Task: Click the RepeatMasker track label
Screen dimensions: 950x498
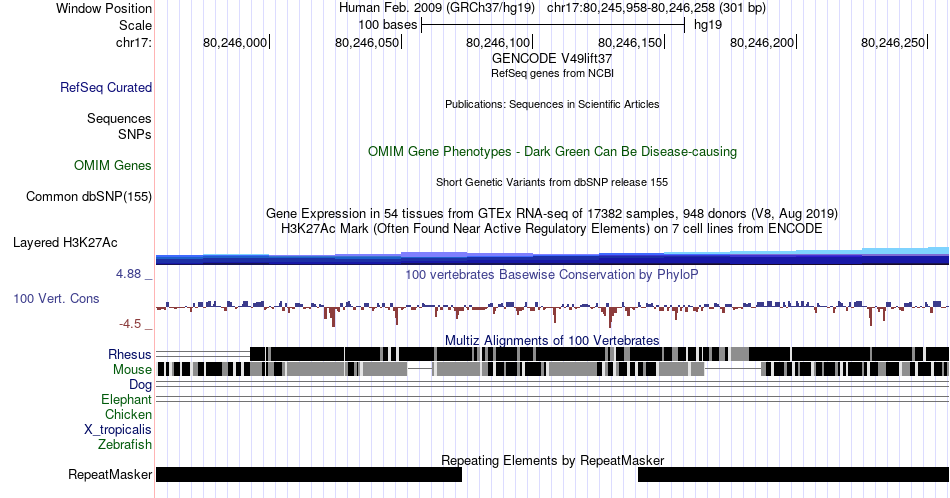Action: point(110,474)
